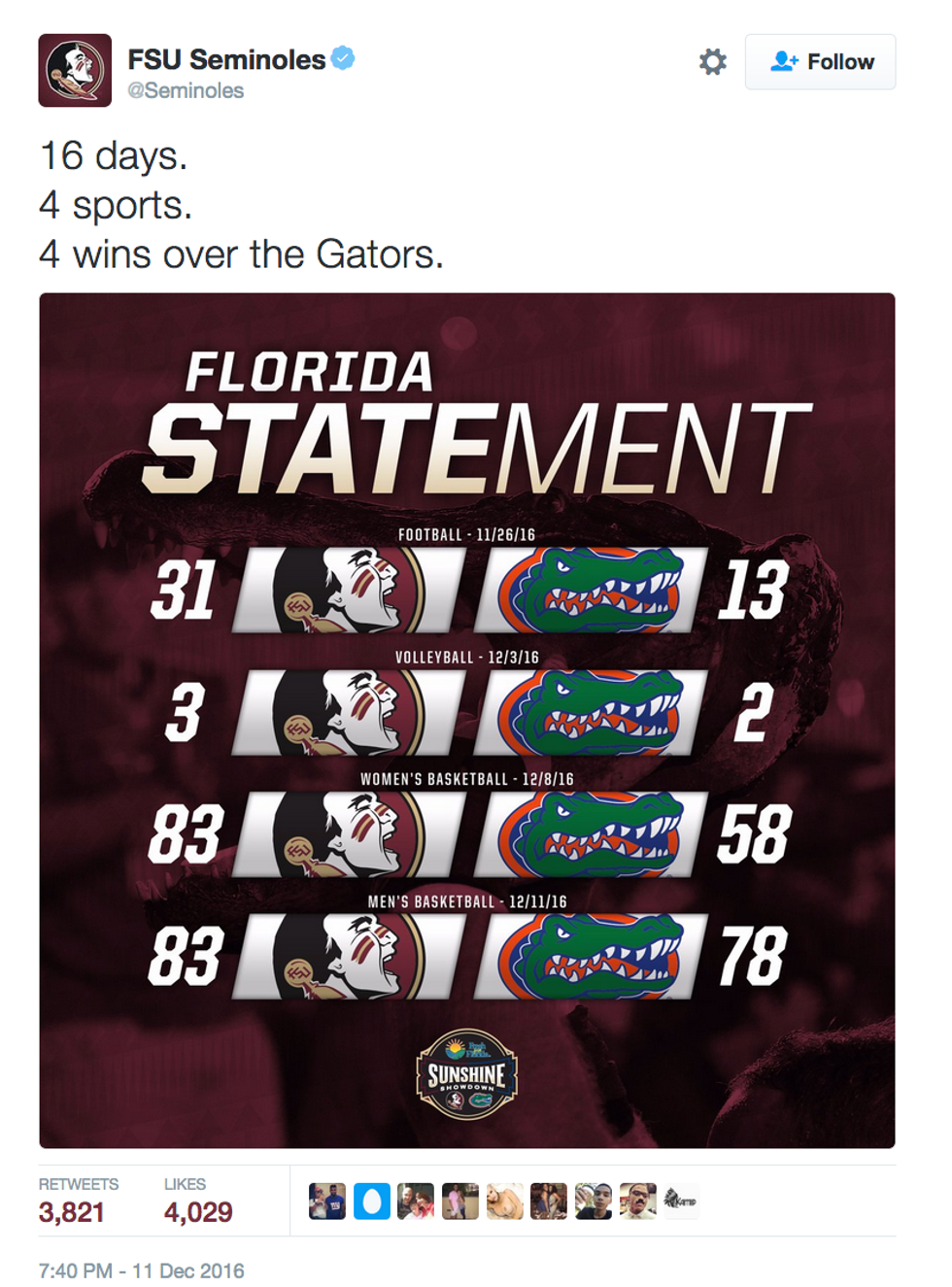The height and width of the screenshot is (1287, 952).
Task: Click the default egg avatar liker
Action: (371, 1202)
